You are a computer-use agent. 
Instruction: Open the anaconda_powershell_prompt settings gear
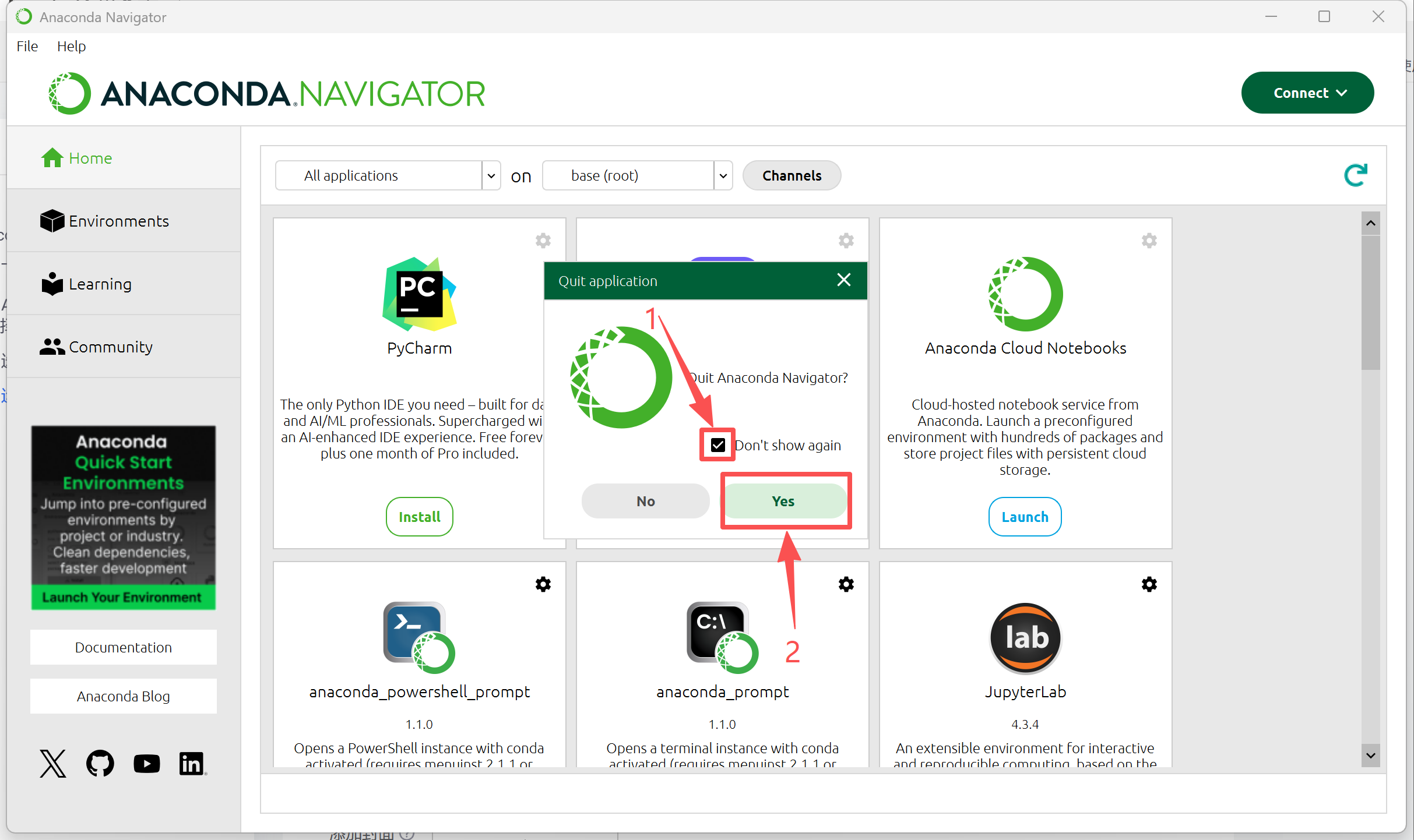[543, 584]
